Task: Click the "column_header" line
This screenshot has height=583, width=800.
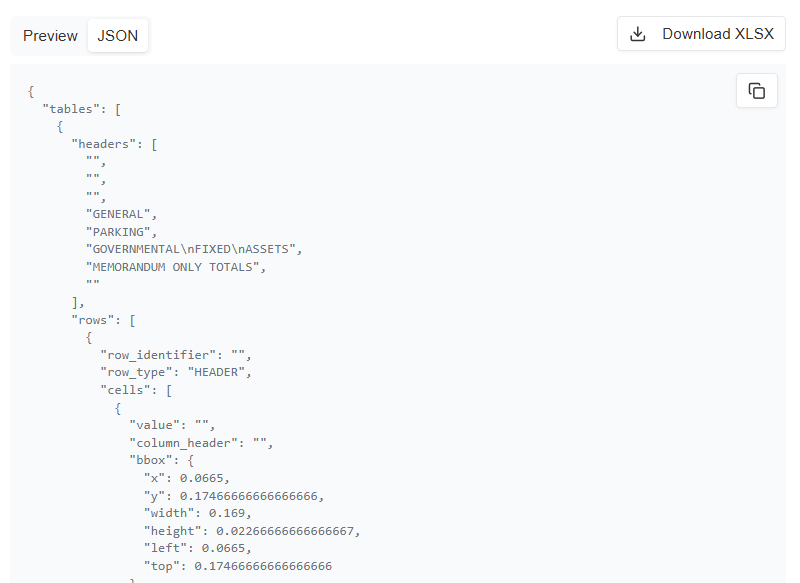Action: (202, 443)
